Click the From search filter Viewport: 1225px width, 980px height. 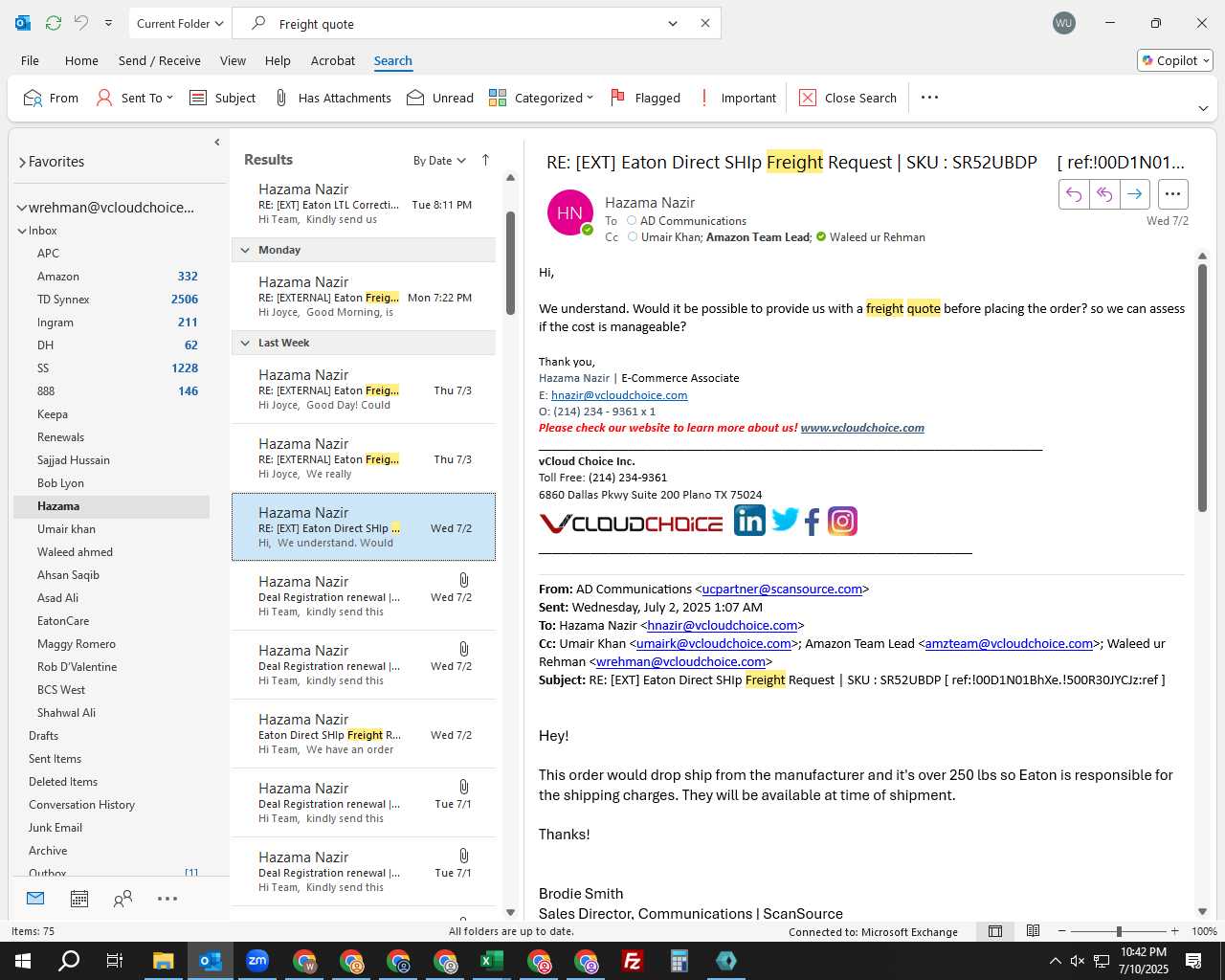pyautogui.click(x=52, y=98)
